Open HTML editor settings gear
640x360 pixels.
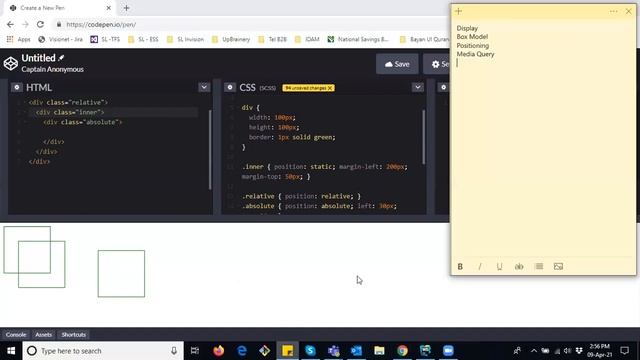click(17, 87)
